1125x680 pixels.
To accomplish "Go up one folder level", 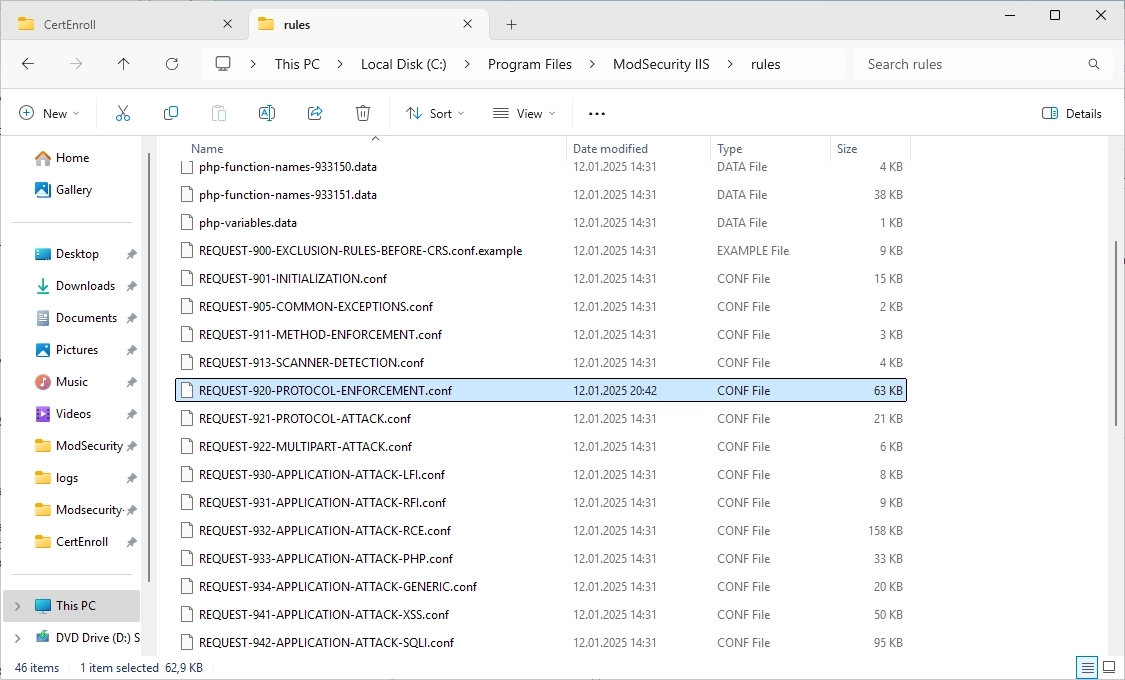I will [124, 64].
